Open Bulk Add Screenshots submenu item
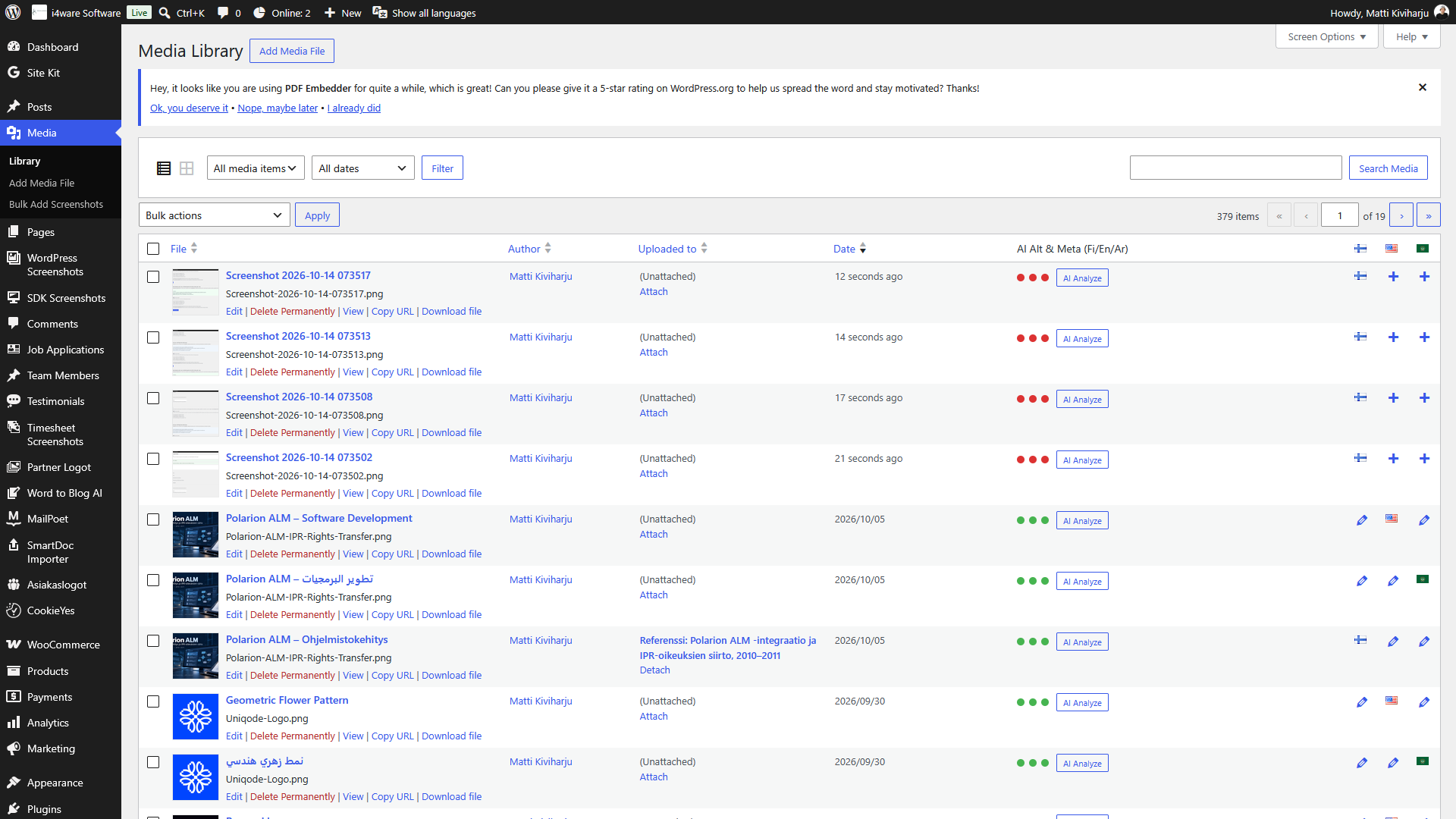Viewport: 1456px width, 819px height. (x=56, y=204)
